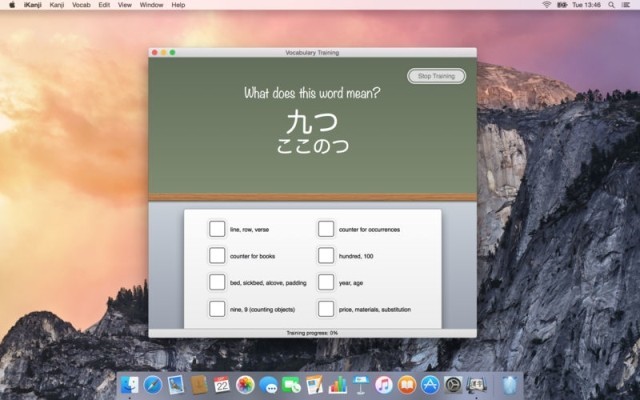640x400 pixels.
Task: Launch iTunes from the dock
Action: [x=384, y=384]
